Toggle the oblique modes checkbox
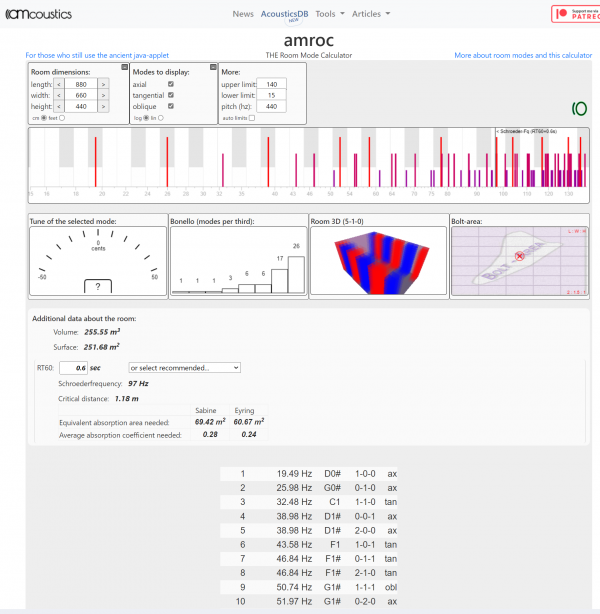600x614 pixels. click(x=171, y=107)
